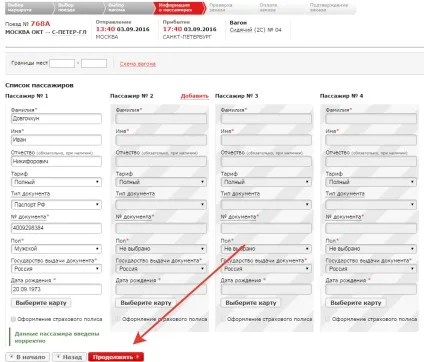
Task: Click Выберите карту for passenger 4
Action: [356, 303]
